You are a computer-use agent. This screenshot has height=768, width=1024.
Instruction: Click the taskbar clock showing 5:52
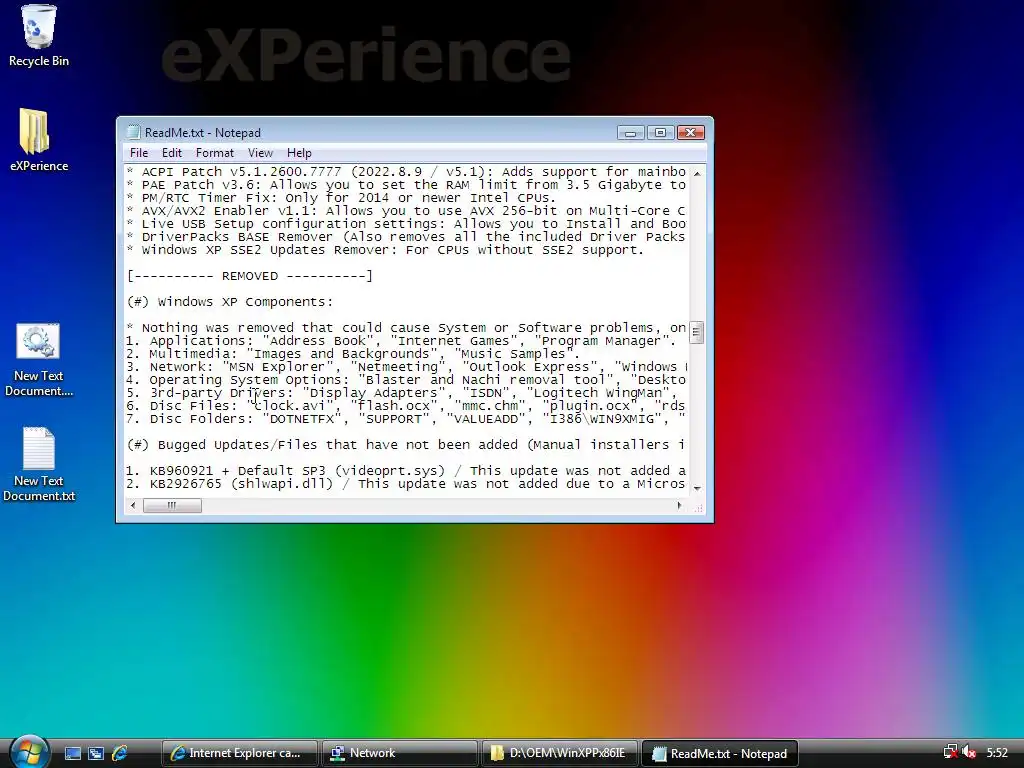[997, 753]
